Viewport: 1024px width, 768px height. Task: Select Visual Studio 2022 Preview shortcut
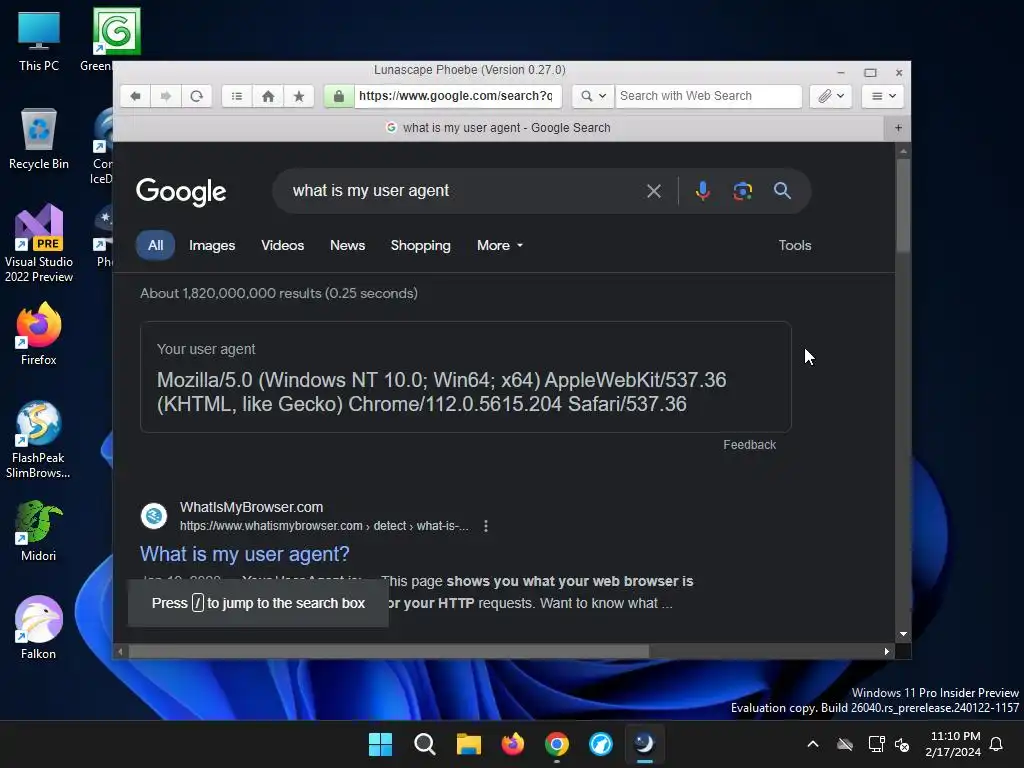[x=39, y=244]
